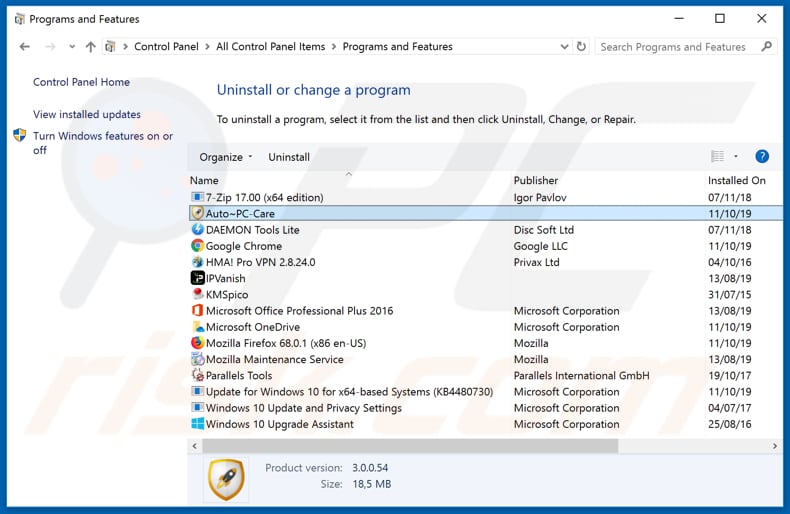Click the Mozilla Firefox icon in list
The width and height of the screenshot is (790, 514).
tap(198, 343)
